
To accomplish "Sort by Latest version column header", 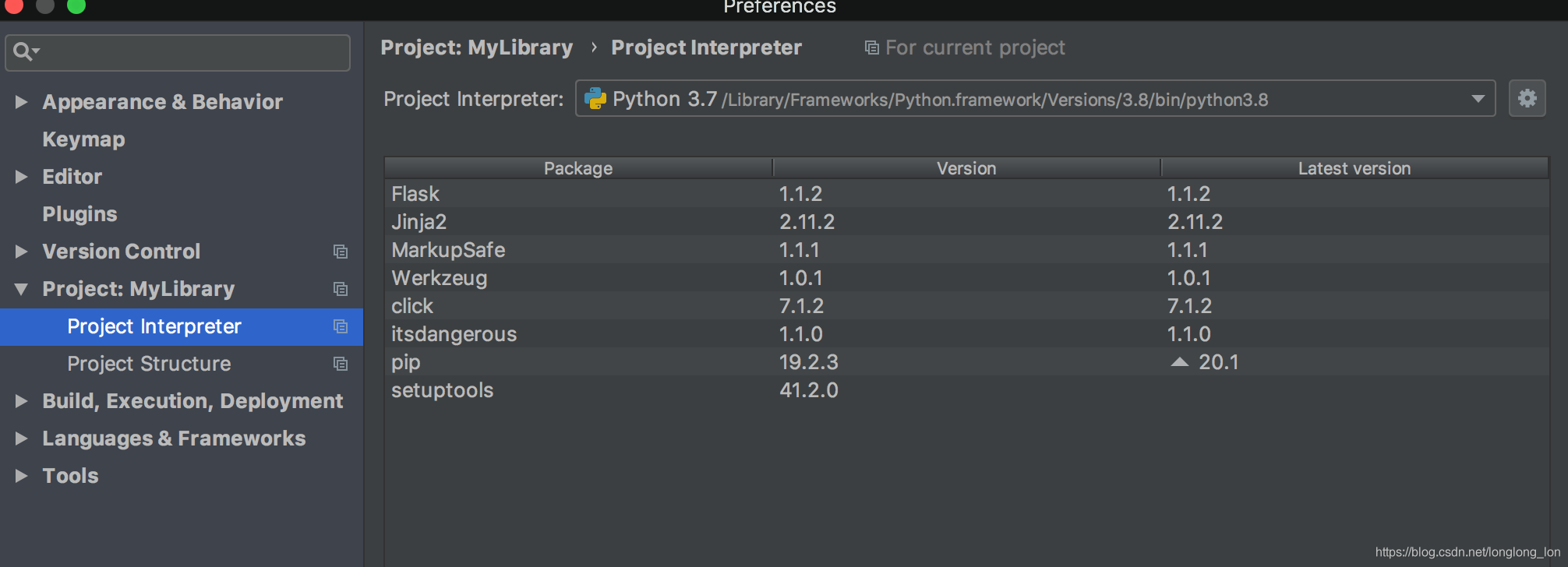I will coord(1354,168).
